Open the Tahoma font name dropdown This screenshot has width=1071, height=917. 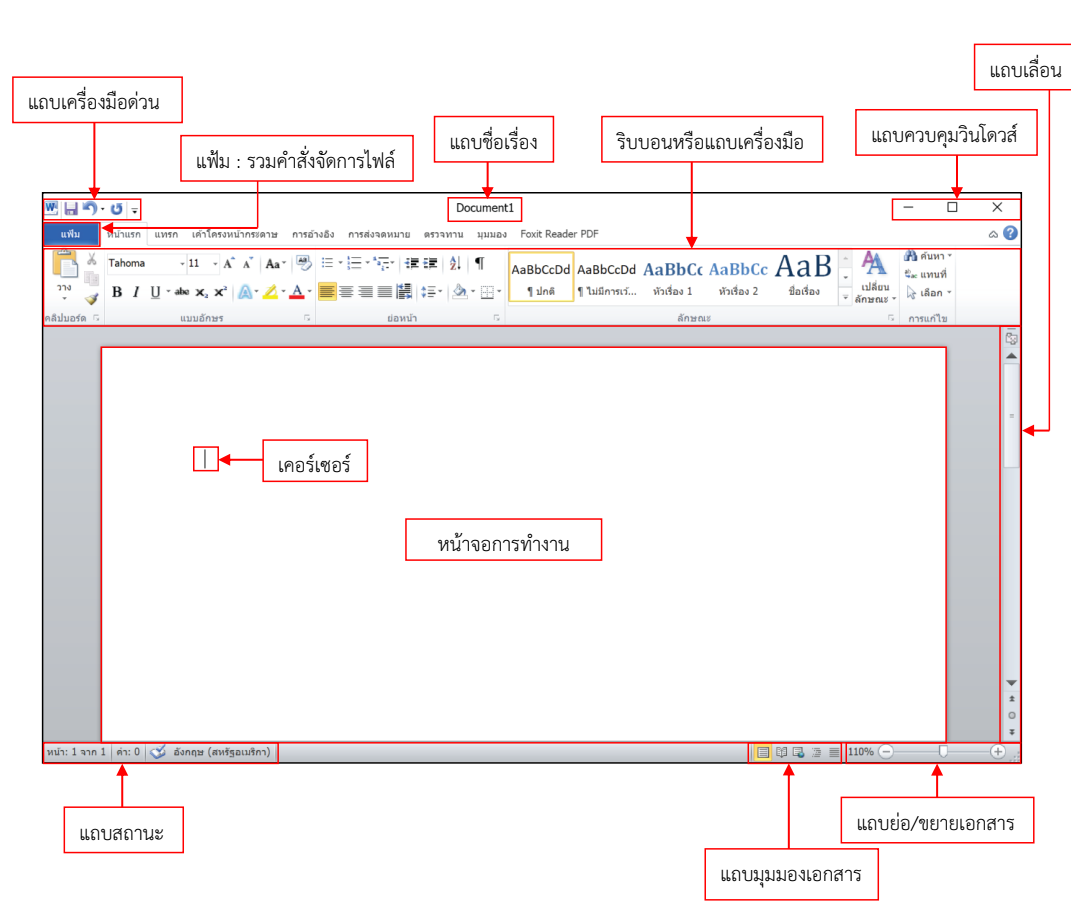click(x=182, y=264)
